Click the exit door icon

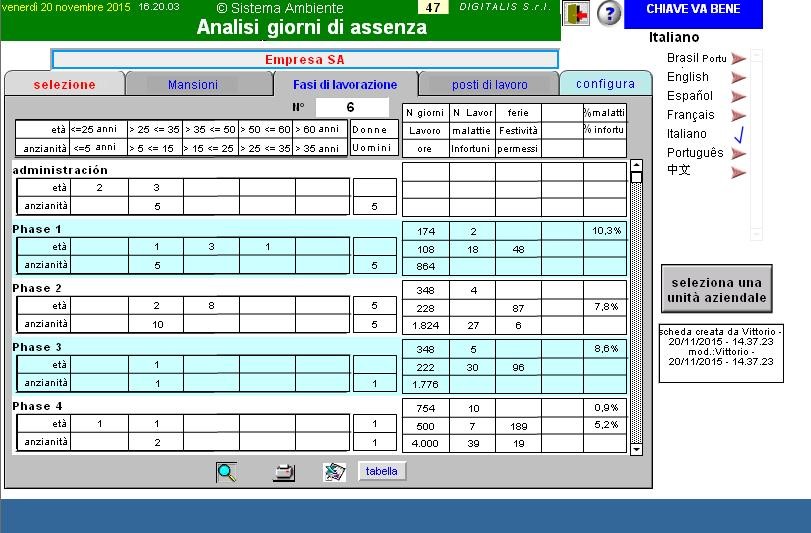576,14
